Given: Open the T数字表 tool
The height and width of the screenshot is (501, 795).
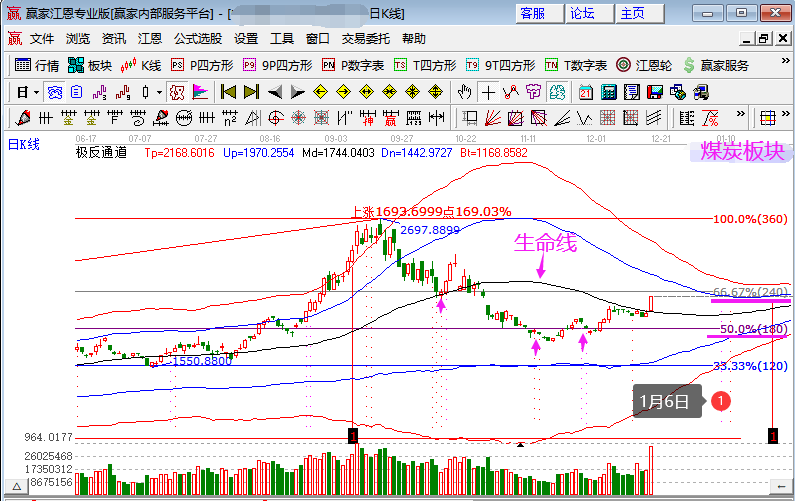Looking at the screenshot, I should coord(576,65).
